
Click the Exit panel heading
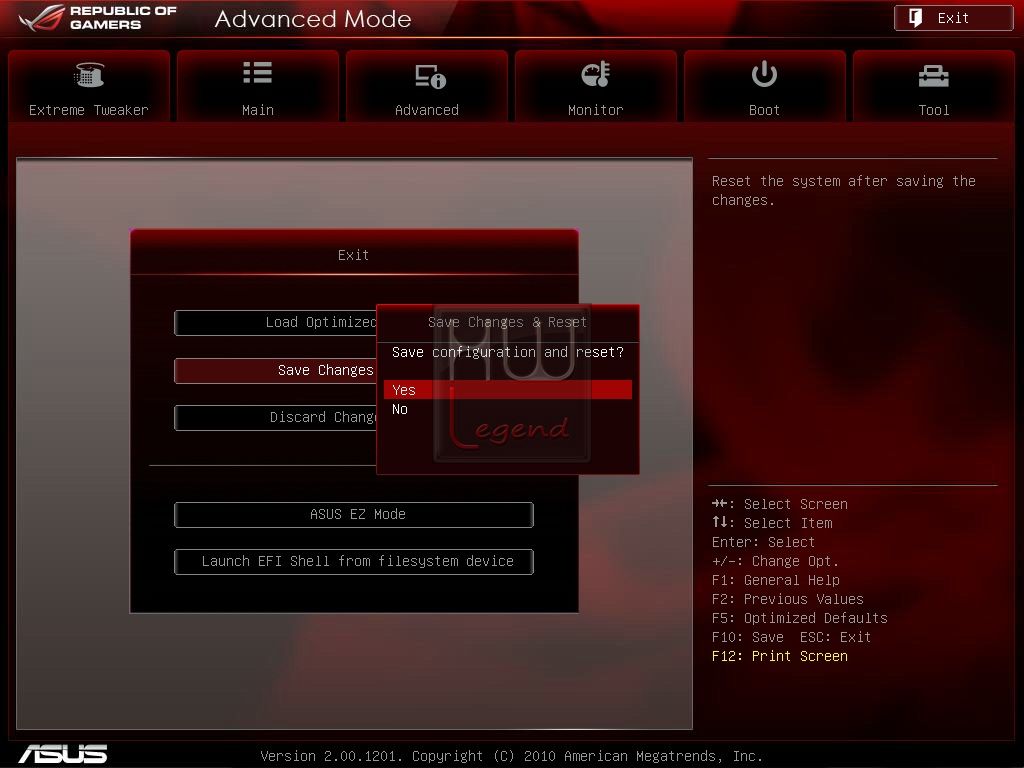[353, 255]
